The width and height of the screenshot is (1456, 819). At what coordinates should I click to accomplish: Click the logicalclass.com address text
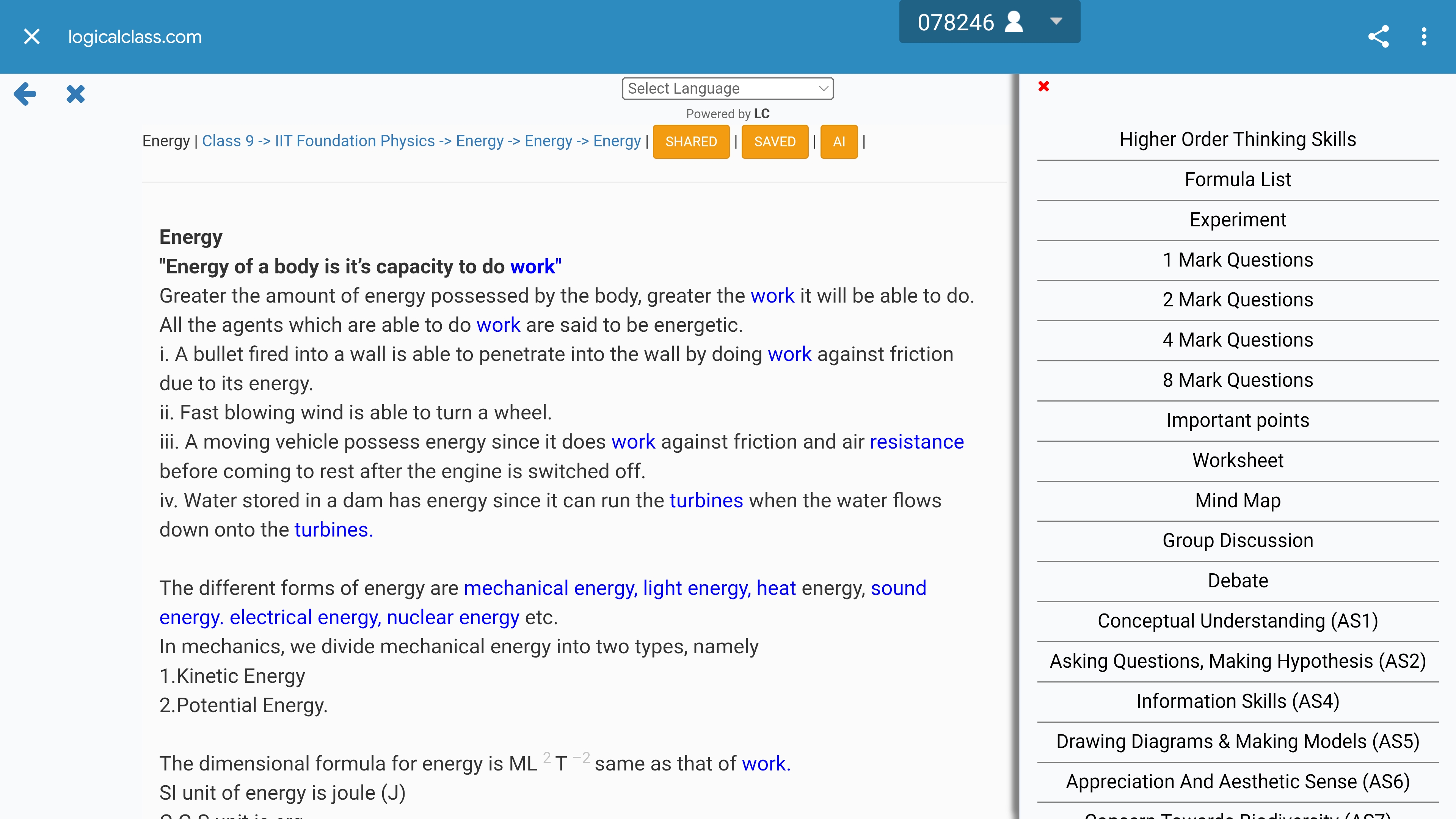135,37
